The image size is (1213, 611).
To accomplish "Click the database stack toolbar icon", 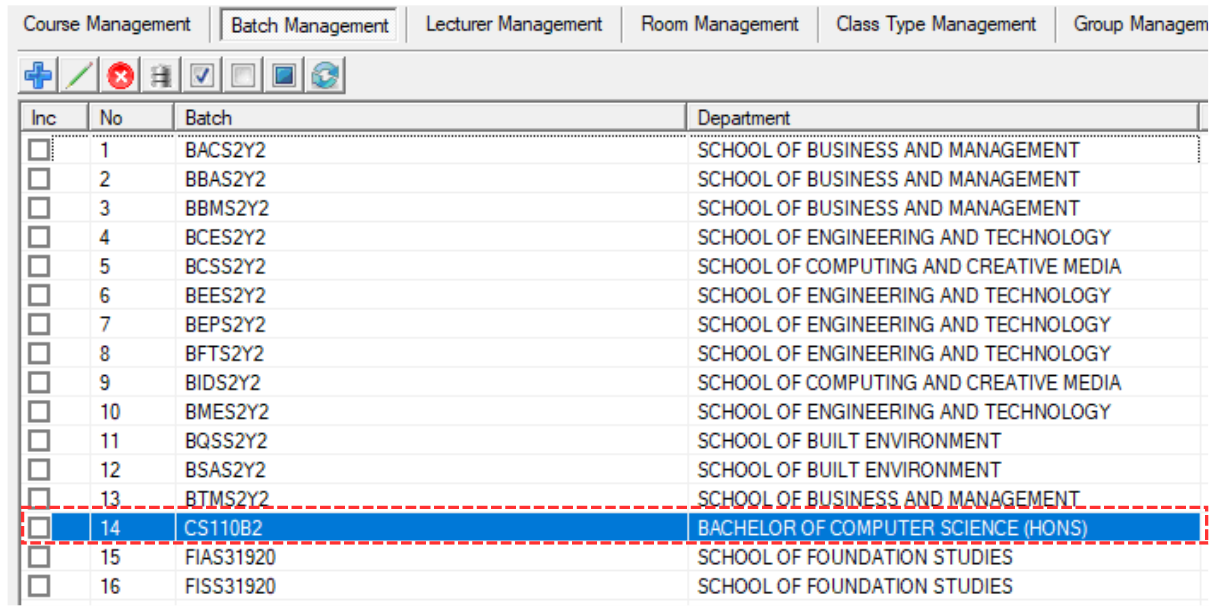I will pyautogui.click(x=161, y=75).
